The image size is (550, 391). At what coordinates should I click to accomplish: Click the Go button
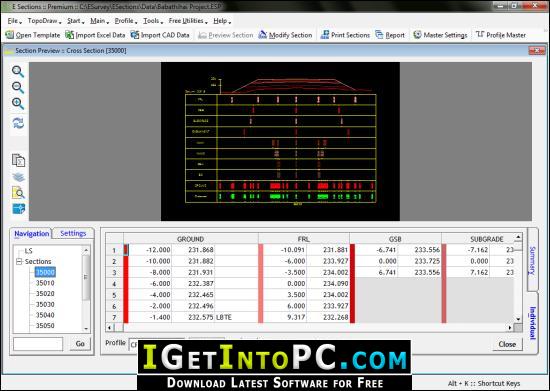tap(80, 344)
